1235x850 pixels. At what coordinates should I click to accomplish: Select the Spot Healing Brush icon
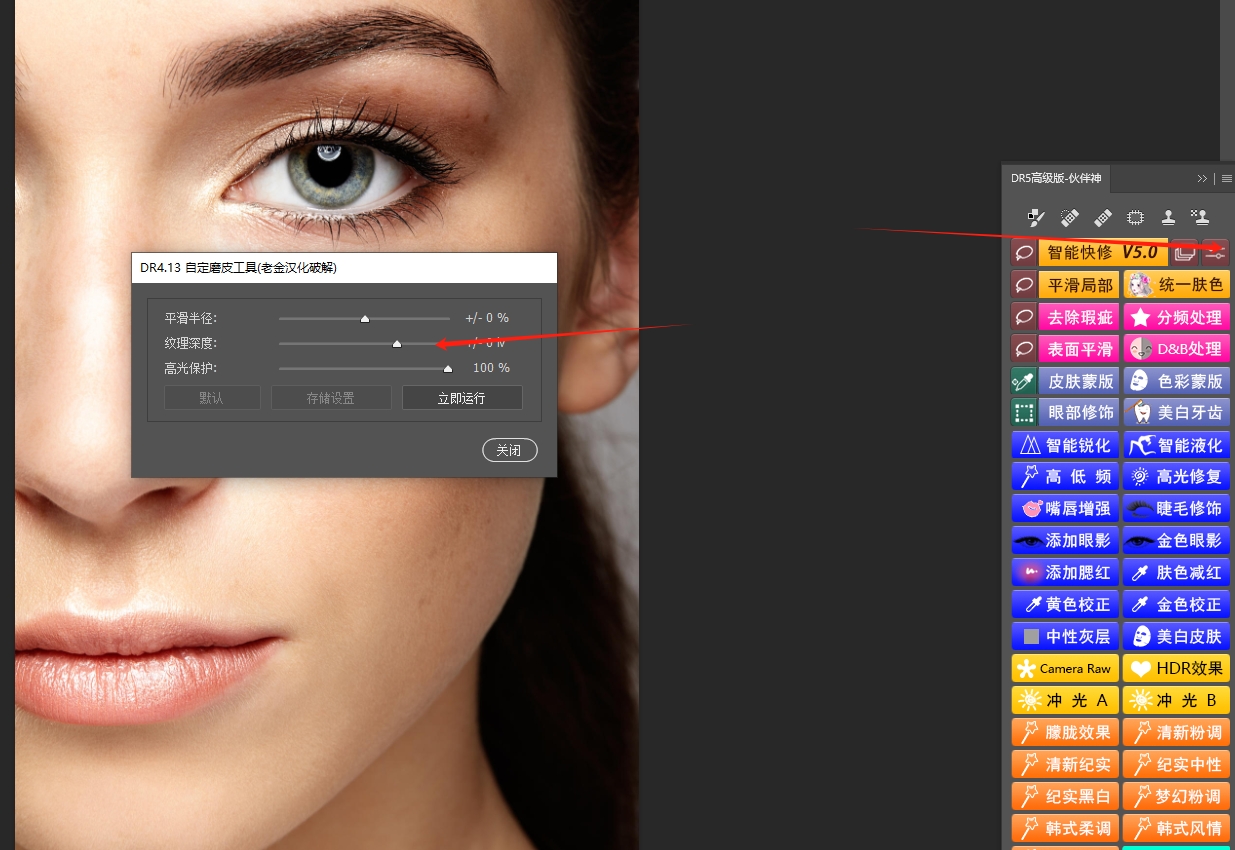coord(1069,217)
